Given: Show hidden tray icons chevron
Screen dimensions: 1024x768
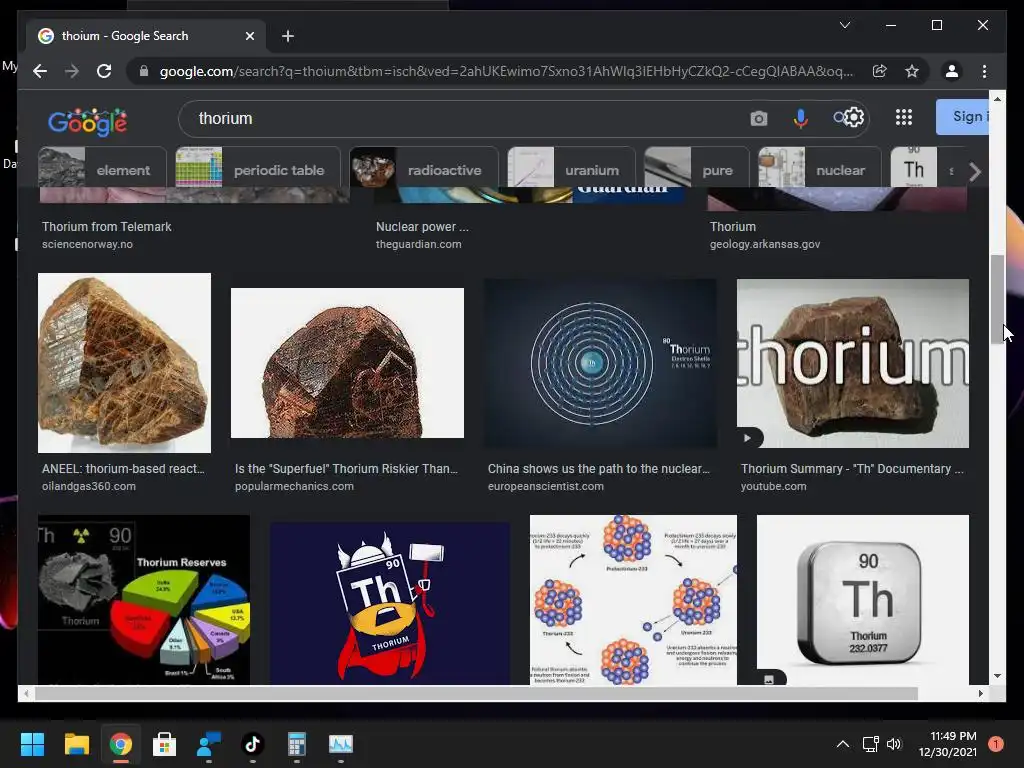Looking at the screenshot, I should [x=843, y=744].
